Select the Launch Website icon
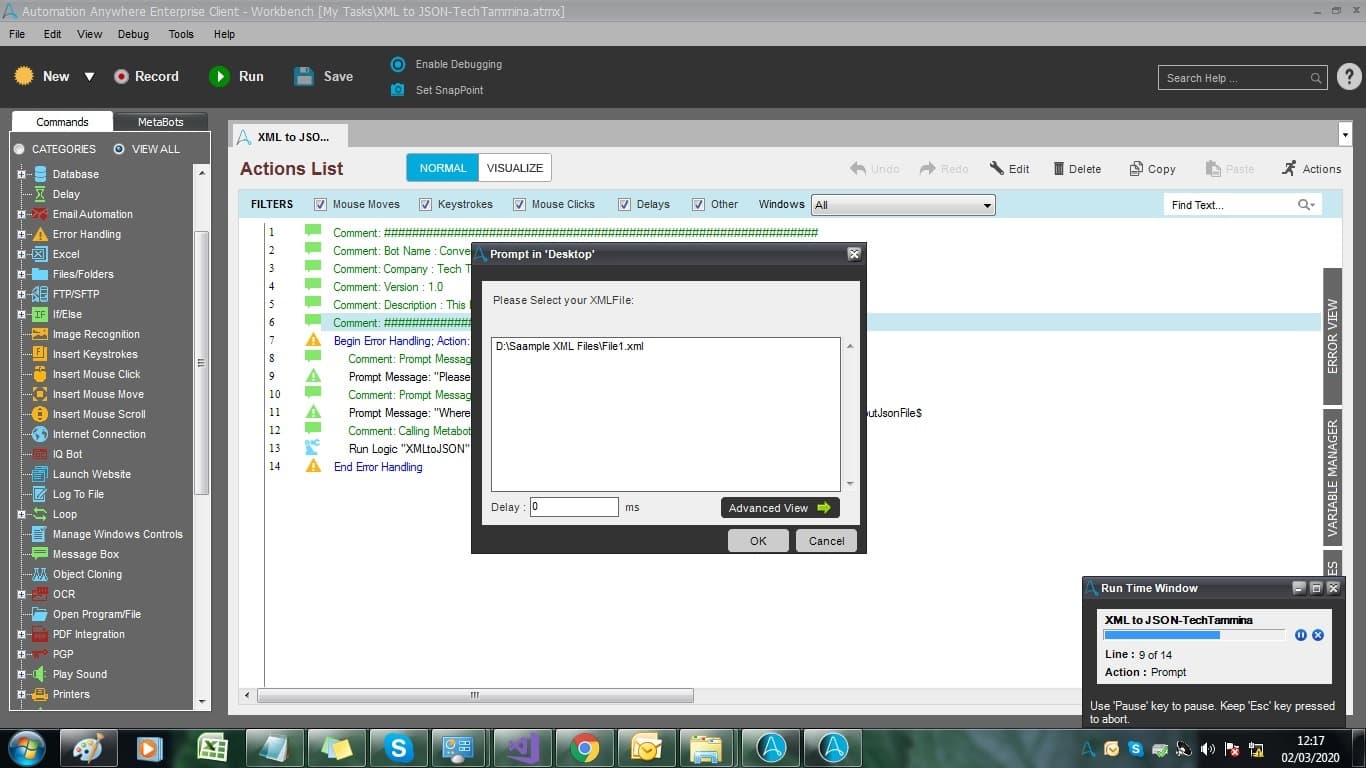1366x768 pixels. tap(40, 474)
